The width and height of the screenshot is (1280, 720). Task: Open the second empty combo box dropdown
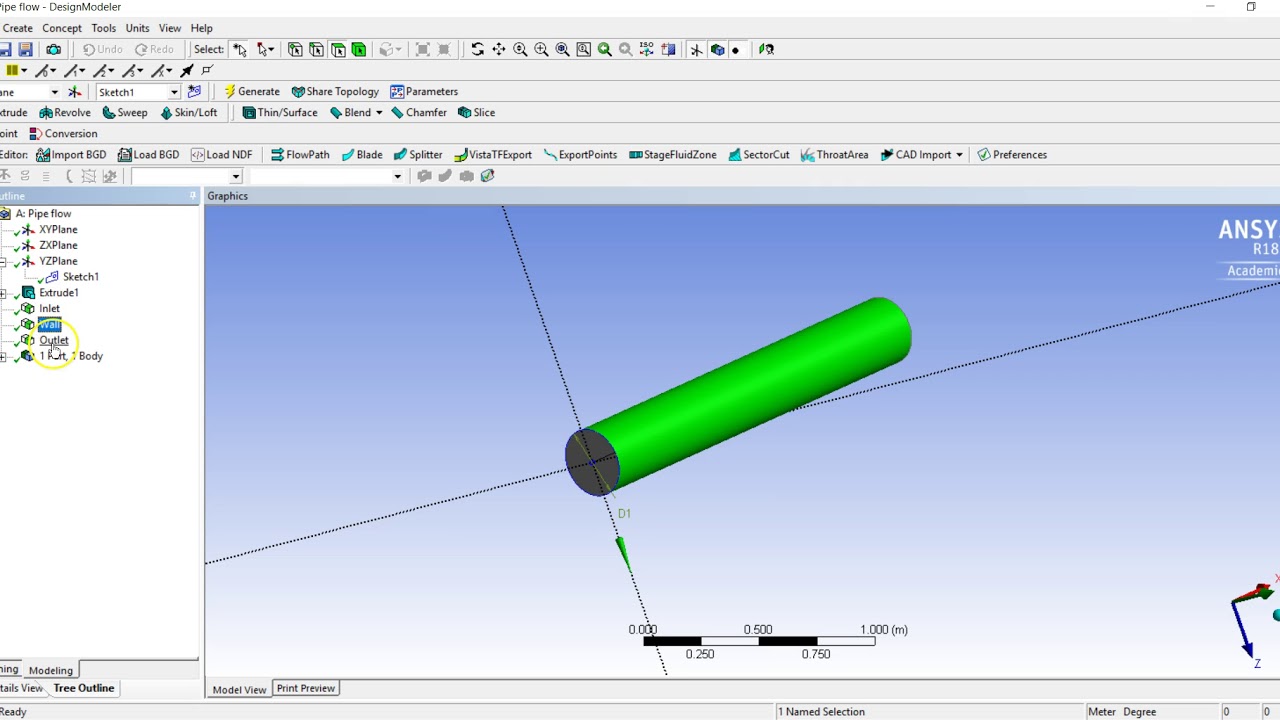397,177
